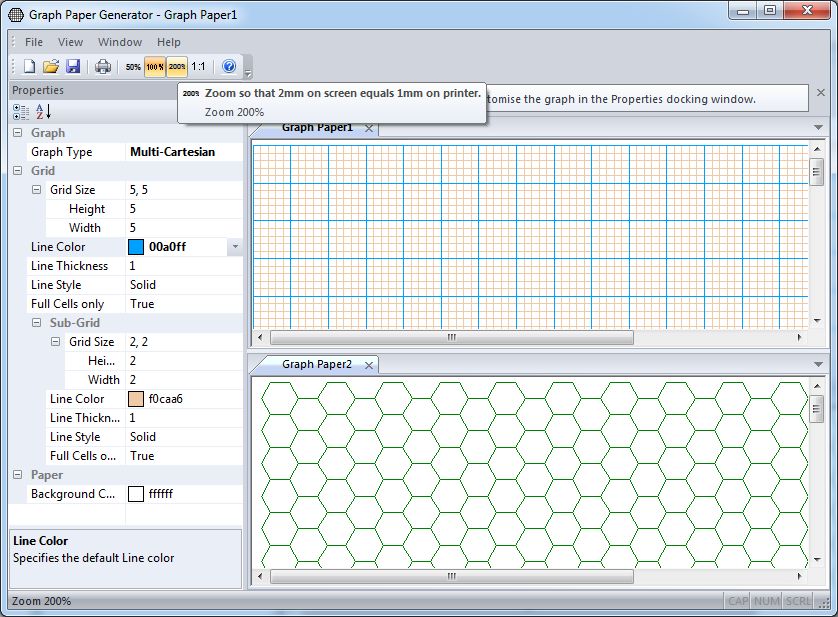Open help with the blue question mark icon
The image size is (838, 617).
(229, 67)
